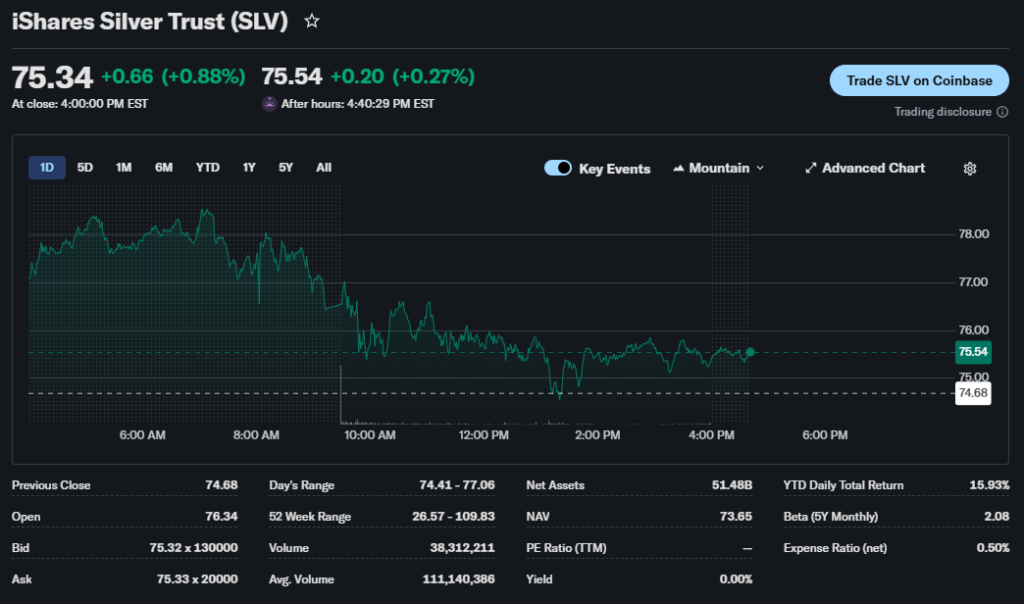1024x604 pixels.
Task: Star SLV to add to watchlist
Action: point(312,21)
